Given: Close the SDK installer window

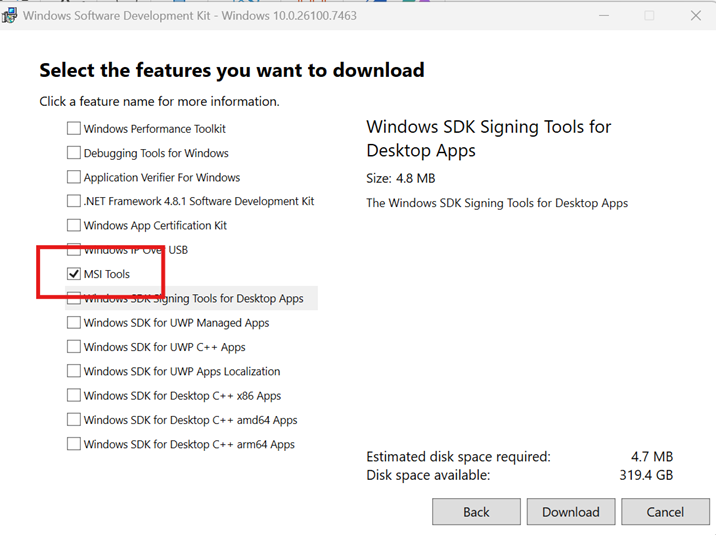Looking at the screenshot, I should point(695,16).
